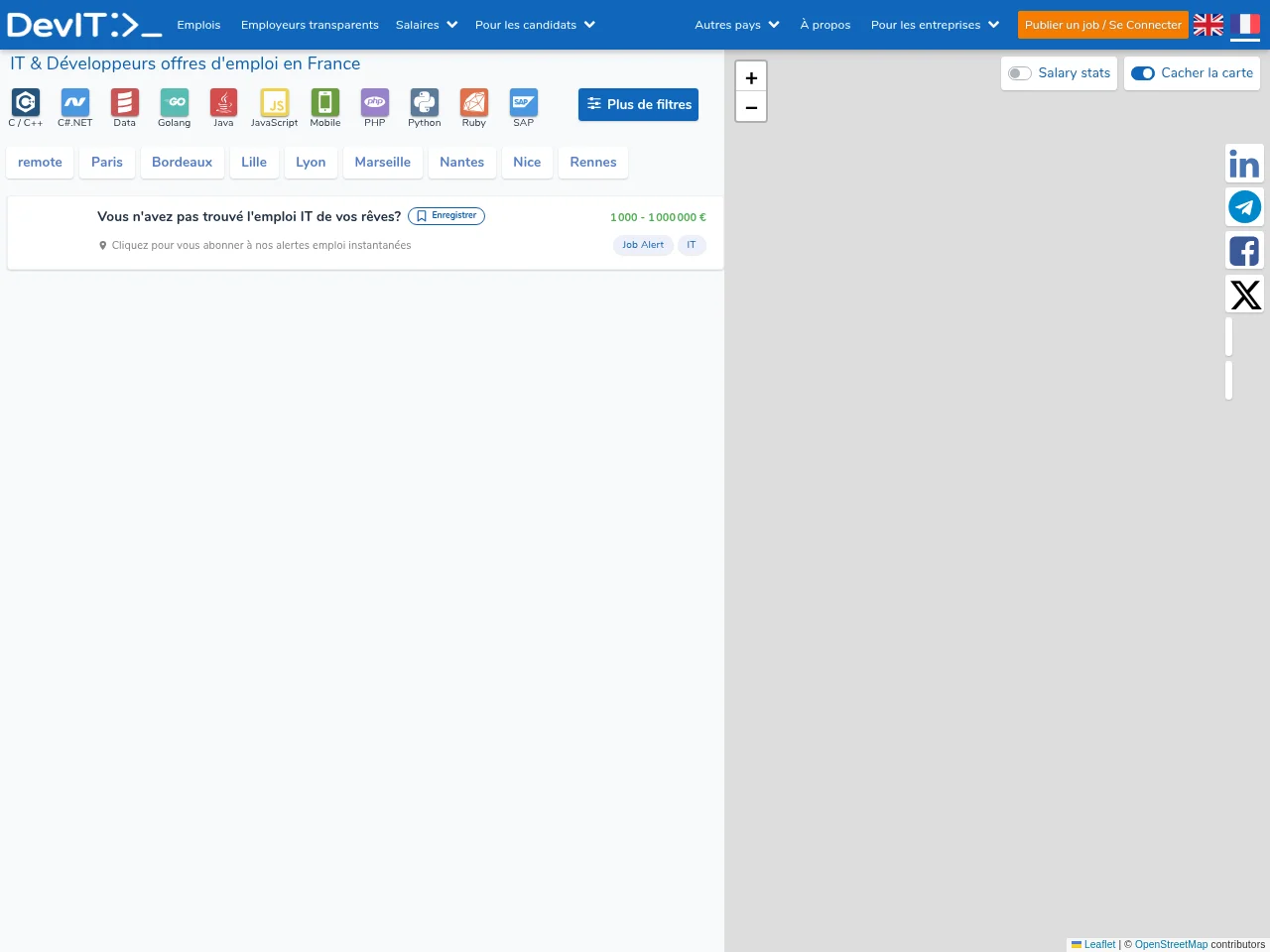This screenshot has height=952, width=1270.
Task: Filter jobs by remote location
Action: 40,162
